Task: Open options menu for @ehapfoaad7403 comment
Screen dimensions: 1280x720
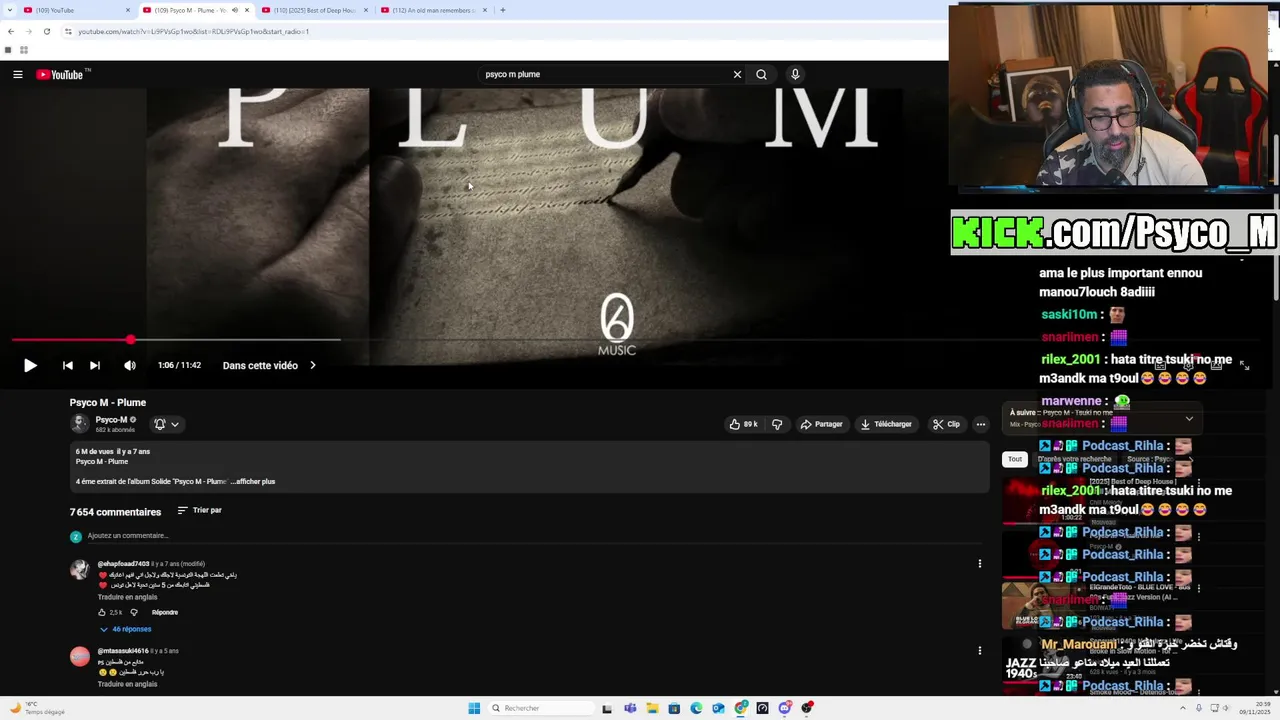Action: (979, 564)
